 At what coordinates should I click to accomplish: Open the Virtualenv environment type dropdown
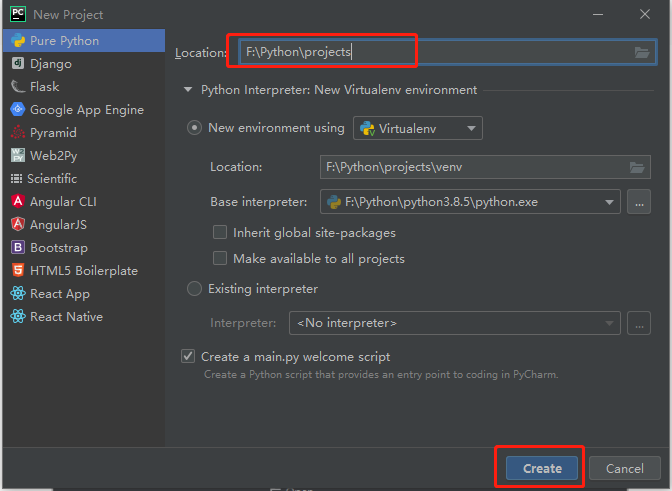coord(418,128)
